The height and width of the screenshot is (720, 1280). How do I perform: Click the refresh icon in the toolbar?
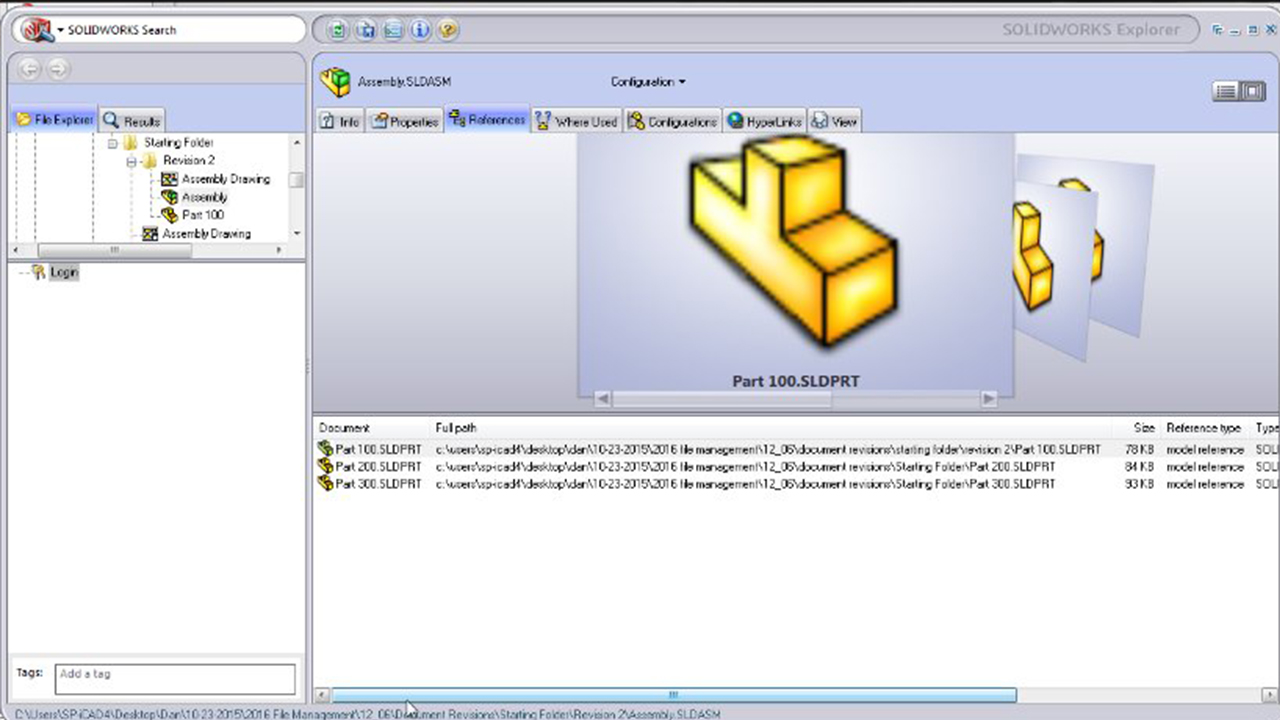pyautogui.click(x=337, y=30)
